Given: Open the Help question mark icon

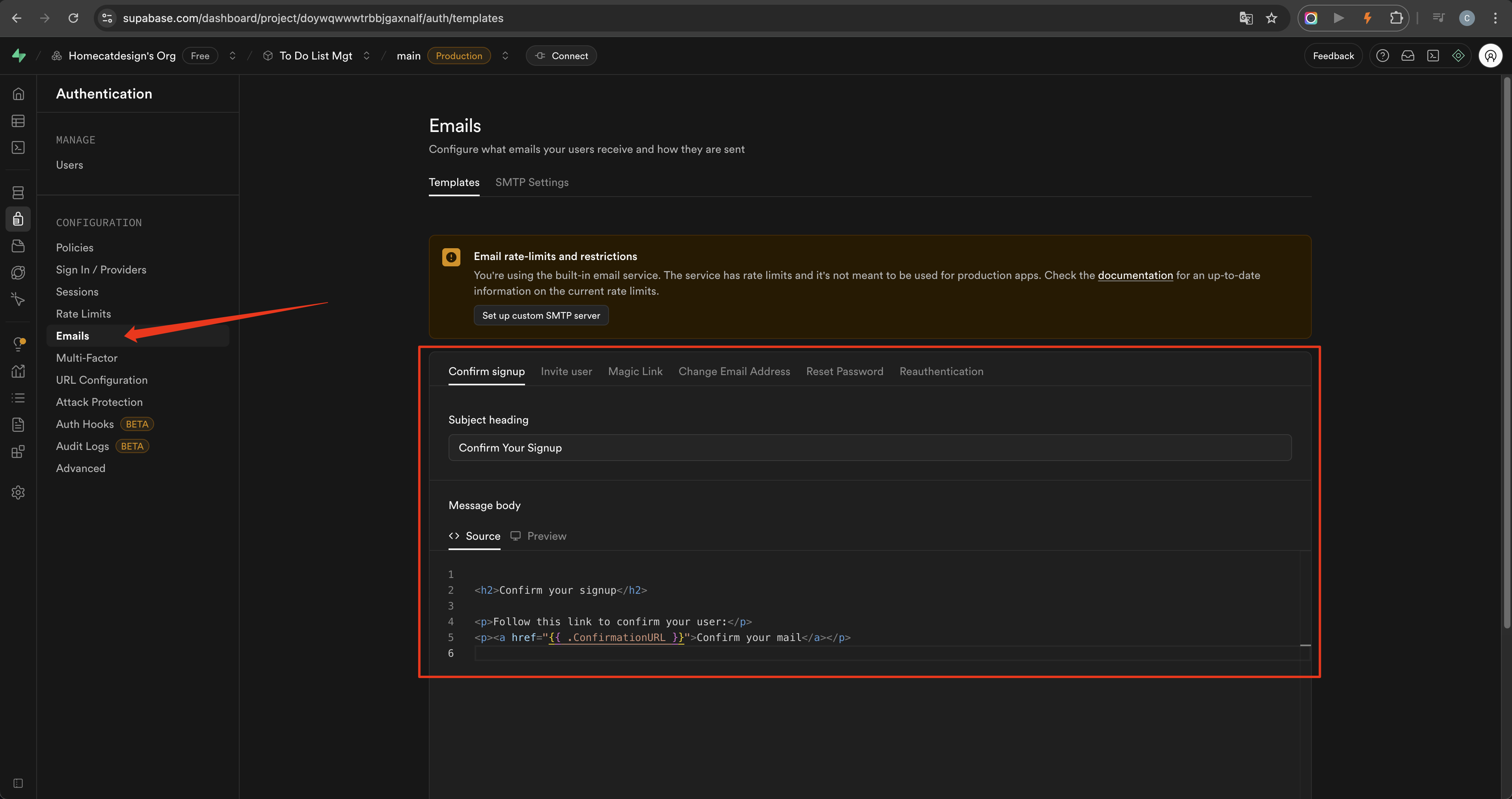Looking at the screenshot, I should 1382,56.
